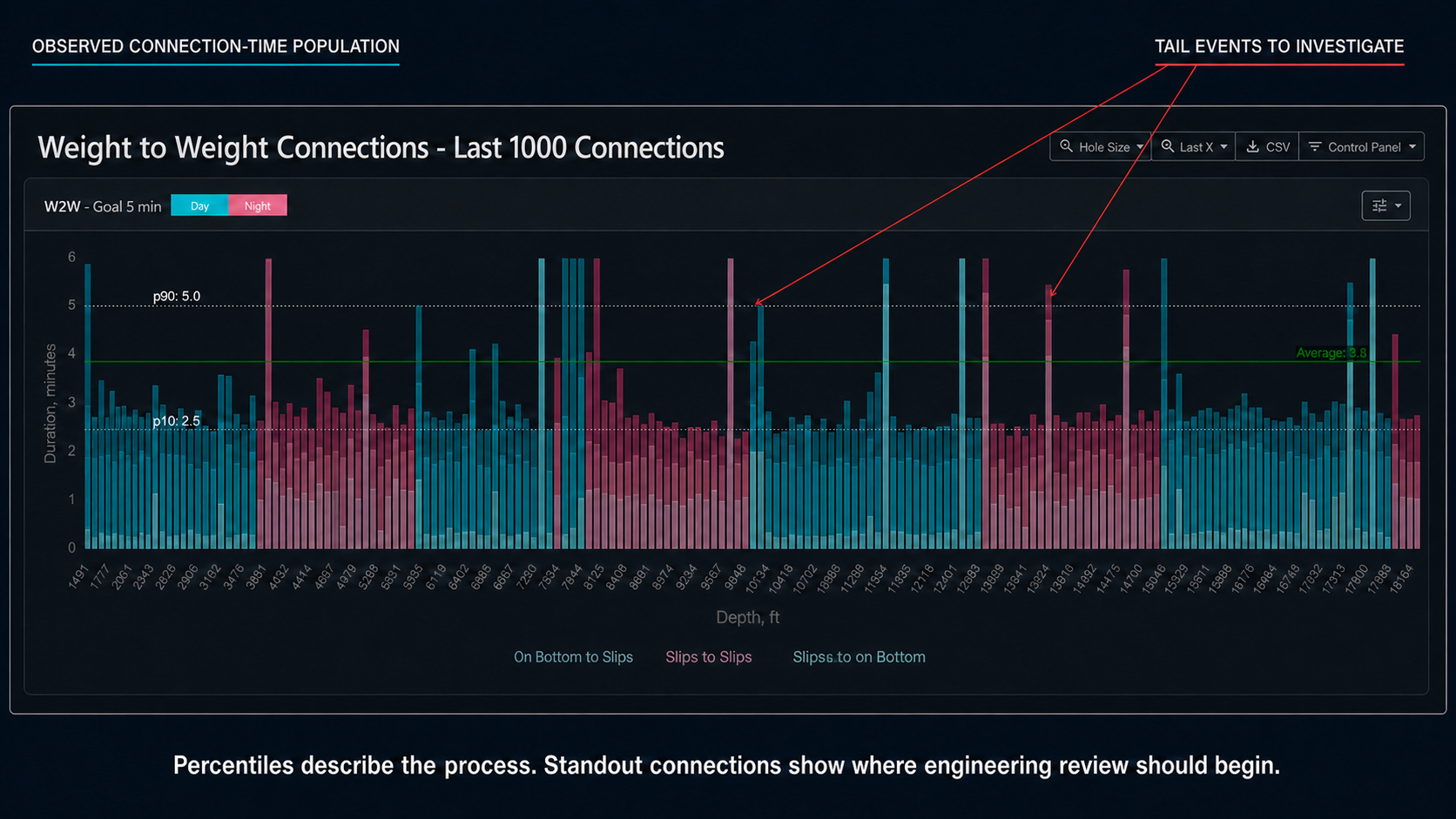
Task: Click the Observed Connection-Time Population heading
Action: (x=216, y=46)
